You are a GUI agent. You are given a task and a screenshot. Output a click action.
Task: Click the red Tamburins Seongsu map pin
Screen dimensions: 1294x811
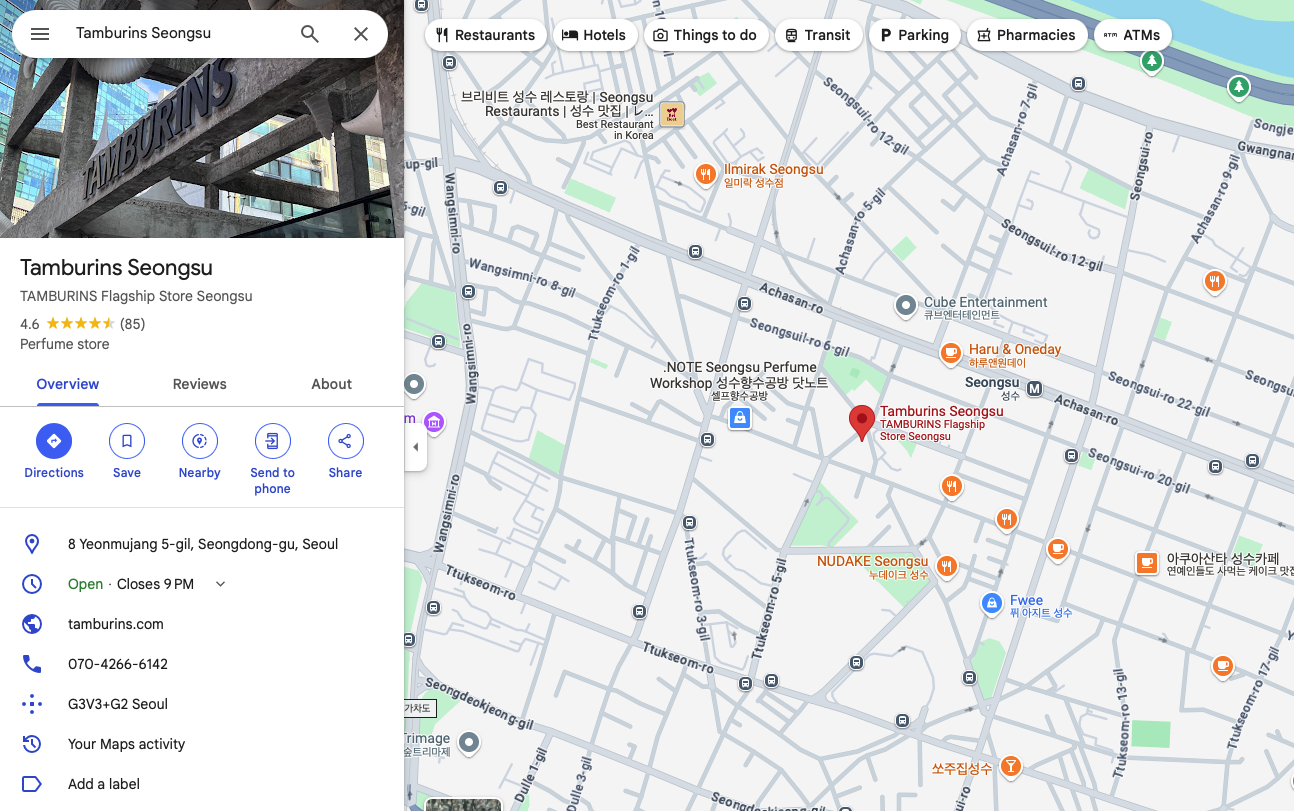point(861,423)
